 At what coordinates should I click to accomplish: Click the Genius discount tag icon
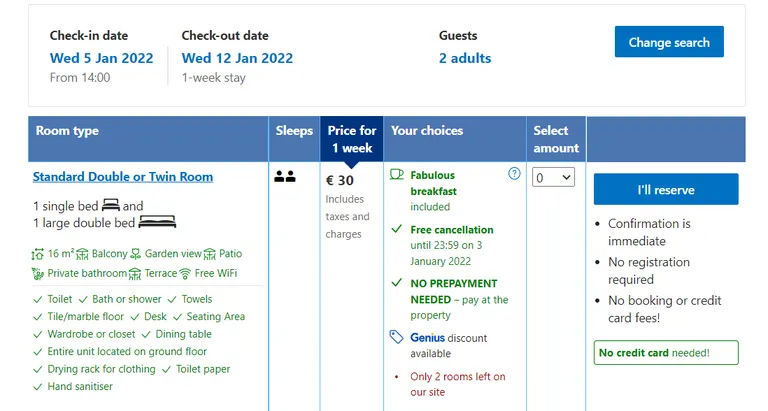(x=397, y=337)
